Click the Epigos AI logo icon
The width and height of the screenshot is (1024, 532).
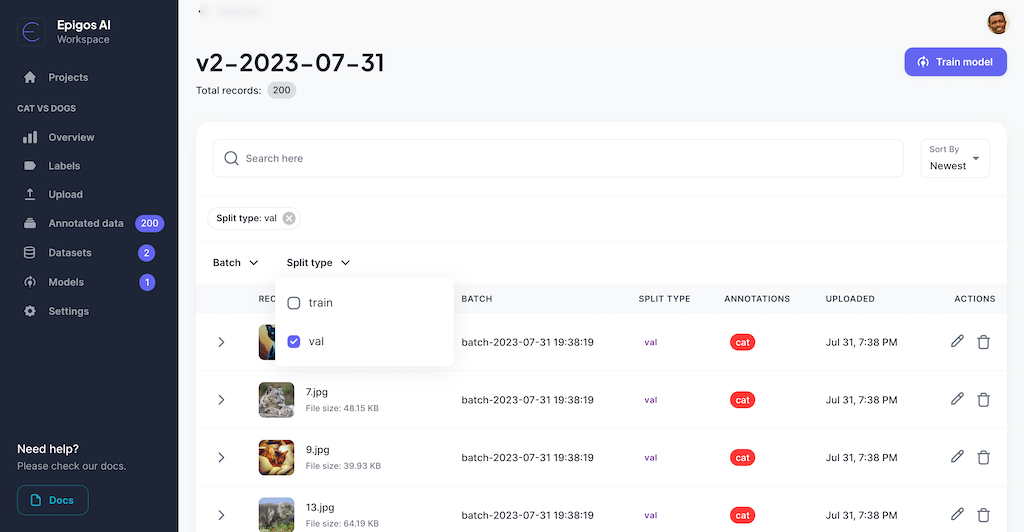coord(32,32)
